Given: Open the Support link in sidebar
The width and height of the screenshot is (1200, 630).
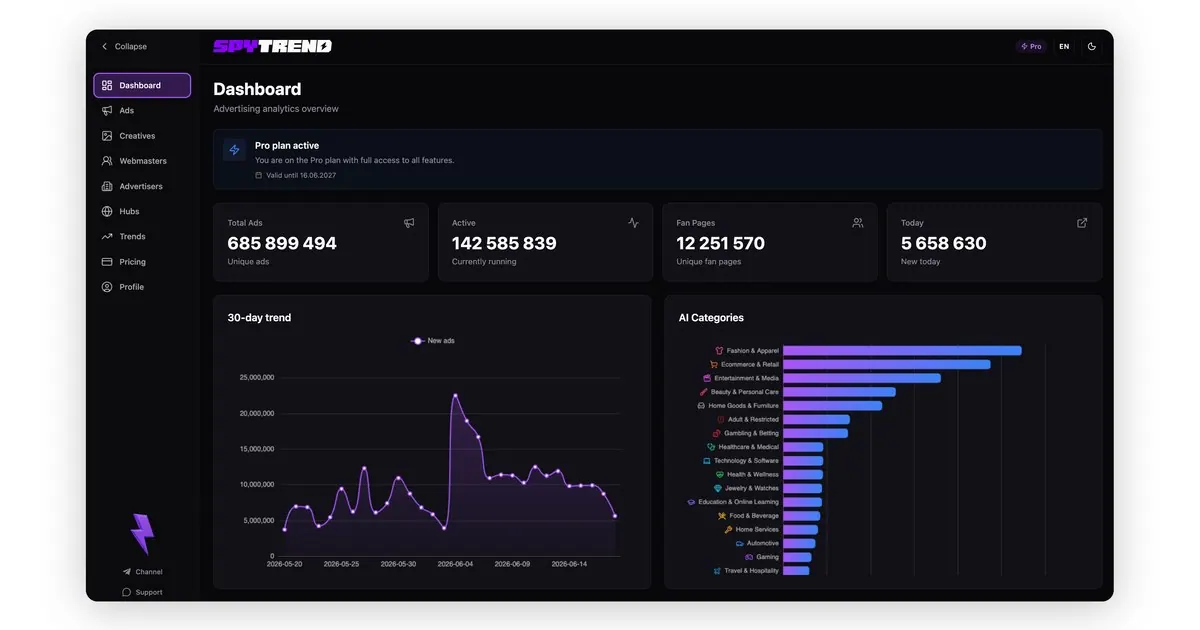Looking at the screenshot, I should pyautogui.click(x=142, y=592).
